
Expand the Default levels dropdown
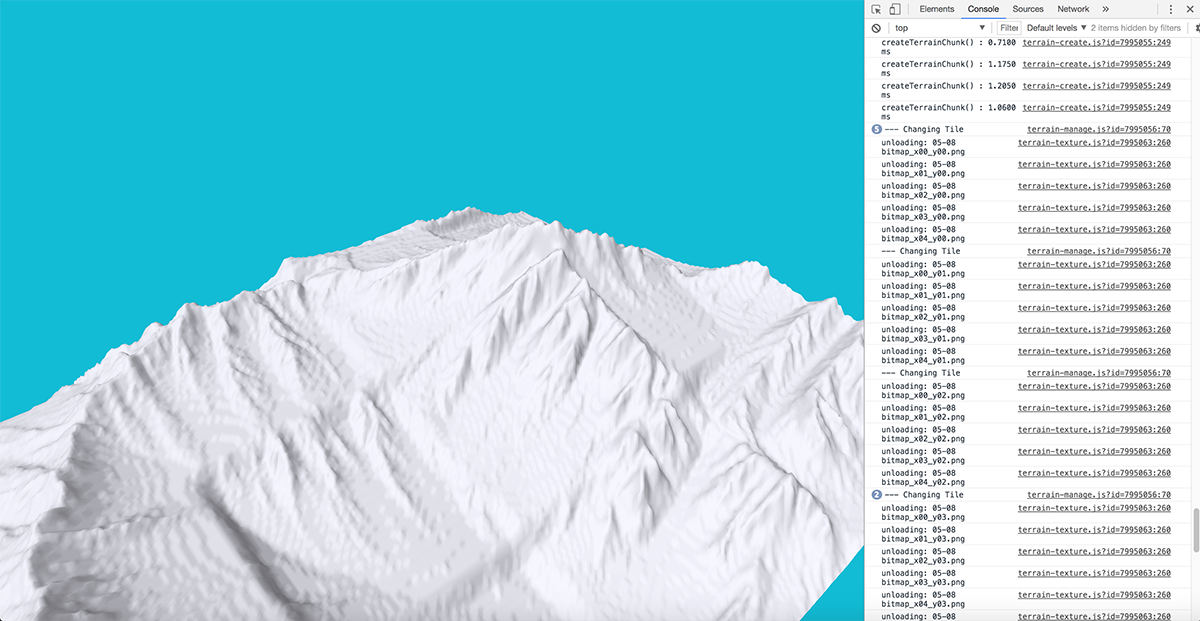click(1056, 28)
